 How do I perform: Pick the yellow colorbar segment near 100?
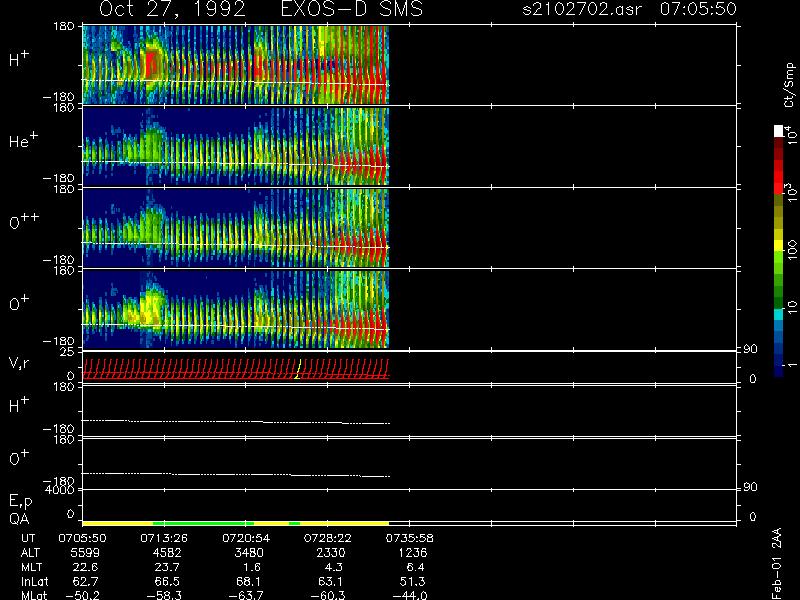pyautogui.click(x=779, y=246)
